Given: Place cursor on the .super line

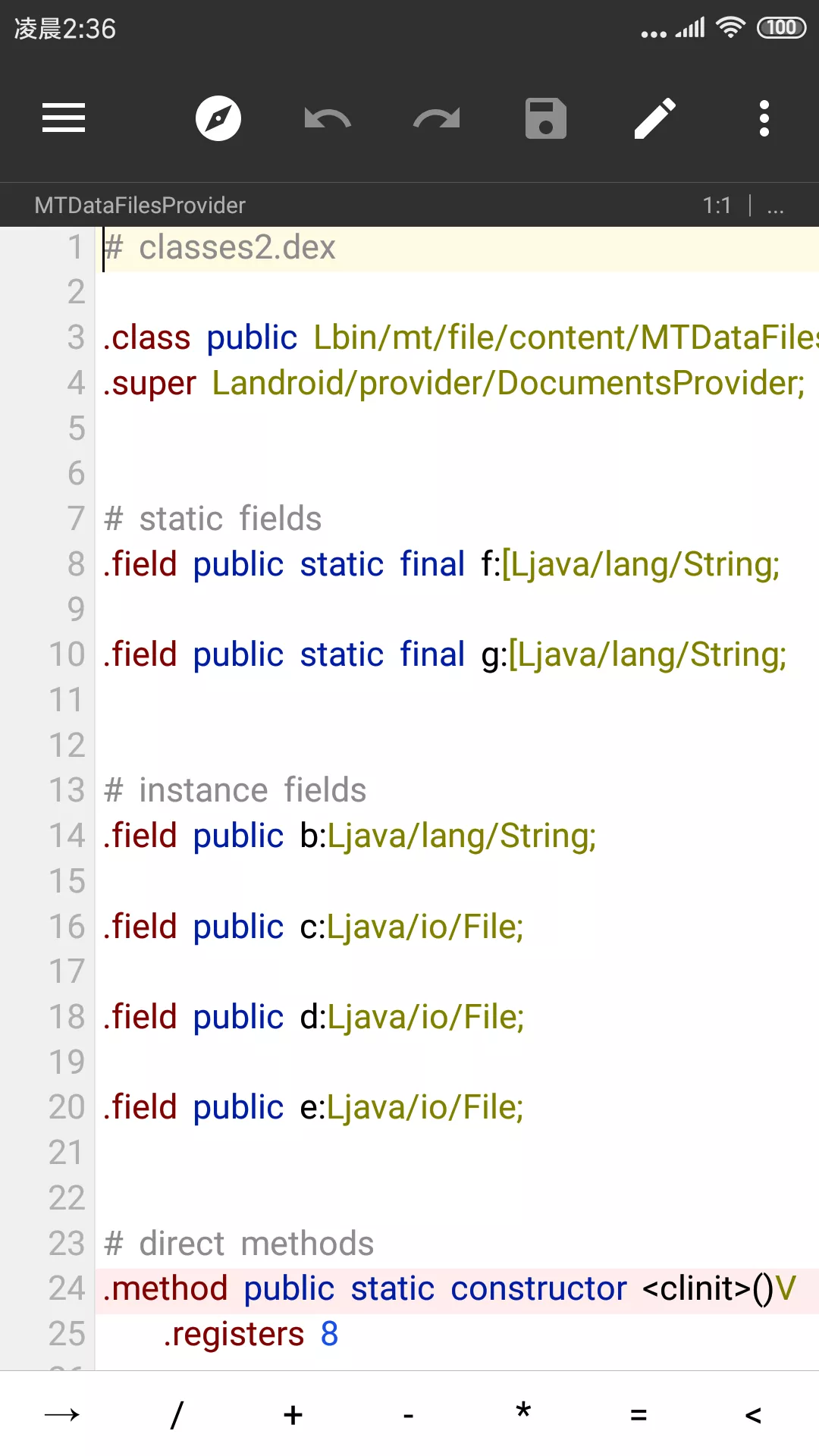Looking at the screenshot, I should pos(455,383).
